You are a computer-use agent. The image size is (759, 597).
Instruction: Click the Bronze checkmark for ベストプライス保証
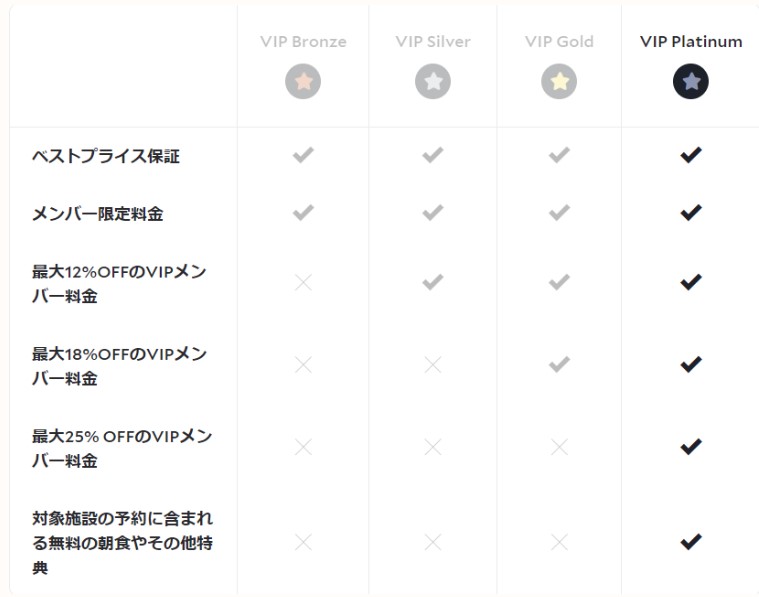click(303, 155)
